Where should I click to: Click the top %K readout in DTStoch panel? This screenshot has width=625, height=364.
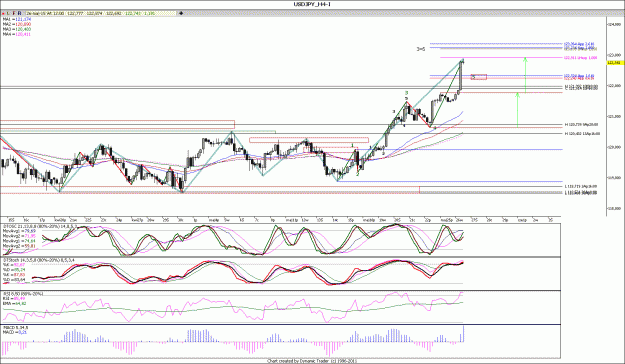(x=14, y=265)
